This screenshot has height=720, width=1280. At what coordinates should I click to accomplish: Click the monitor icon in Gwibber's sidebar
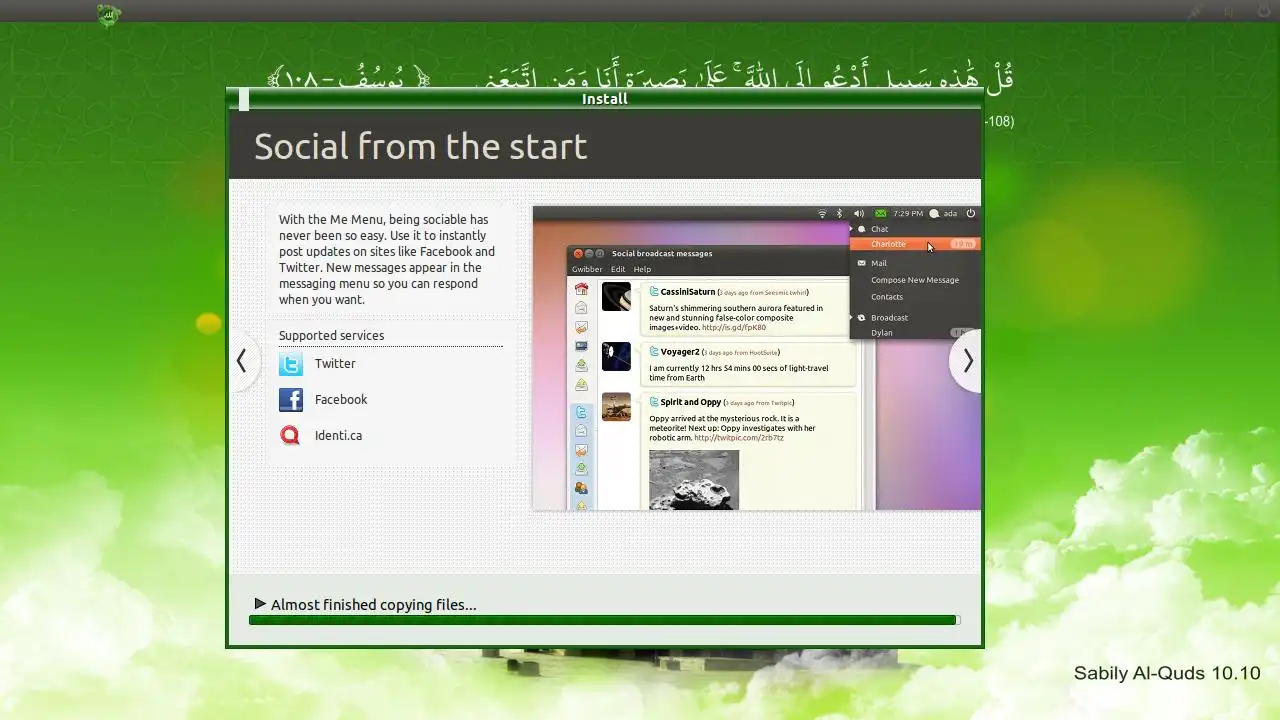coord(581,346)
